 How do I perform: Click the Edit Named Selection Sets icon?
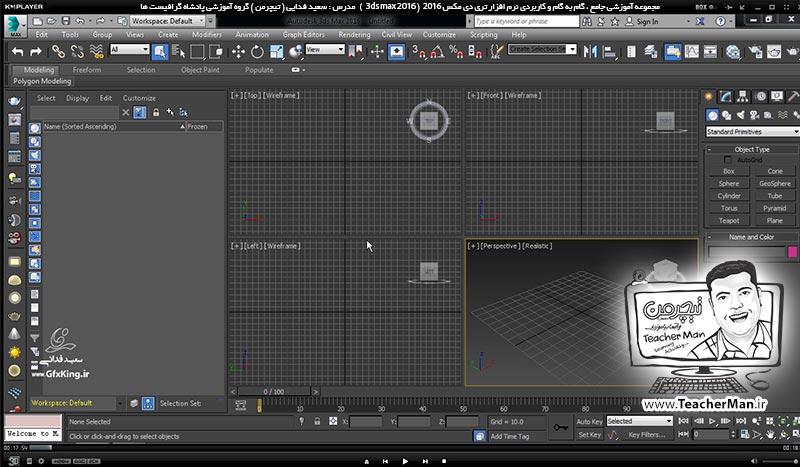(x=496, y=52)
